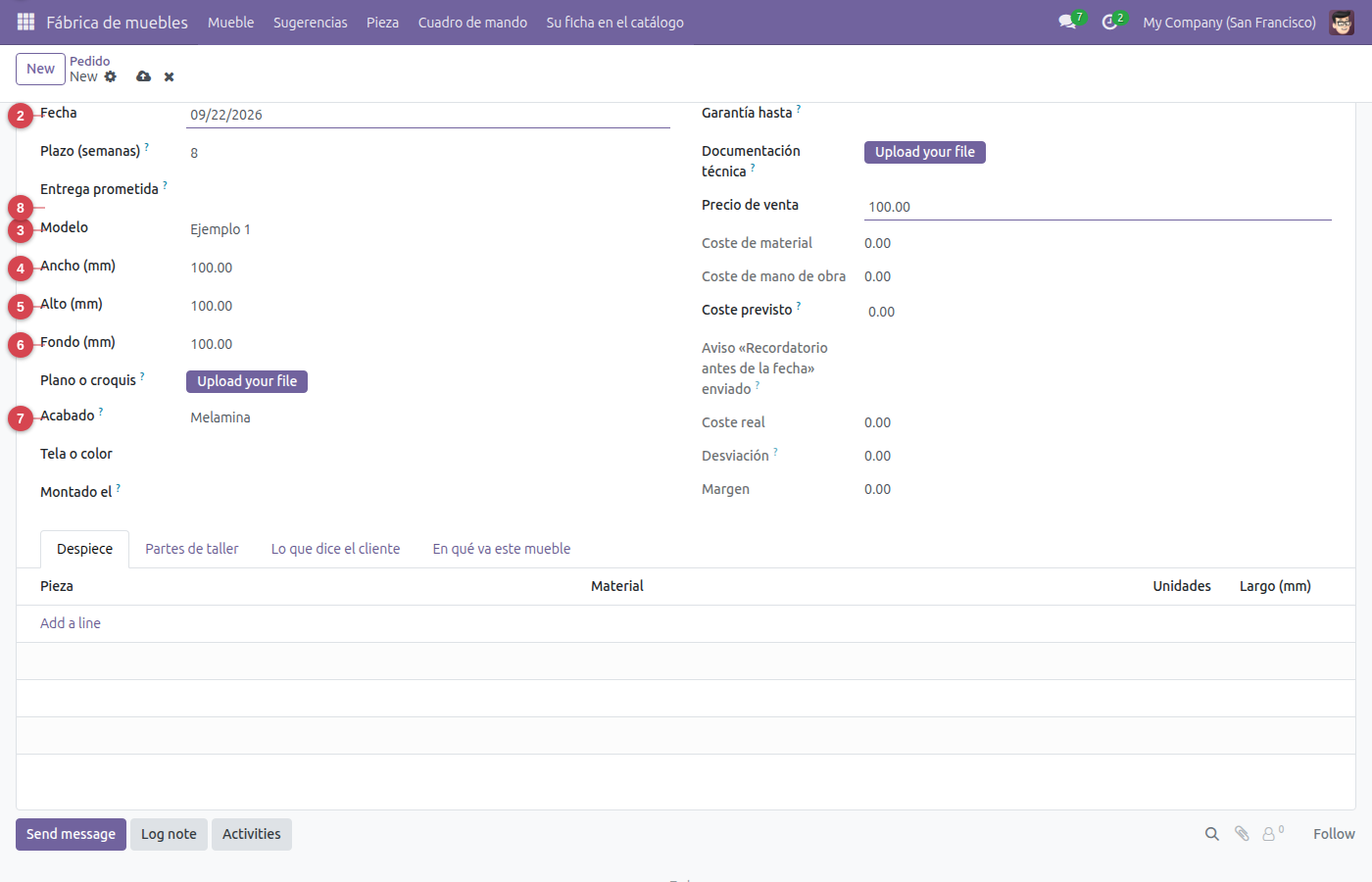Viewport: 1372px width, 882px height.
Task: Upload a file for Plano o croquis
Action: point(247,381)
